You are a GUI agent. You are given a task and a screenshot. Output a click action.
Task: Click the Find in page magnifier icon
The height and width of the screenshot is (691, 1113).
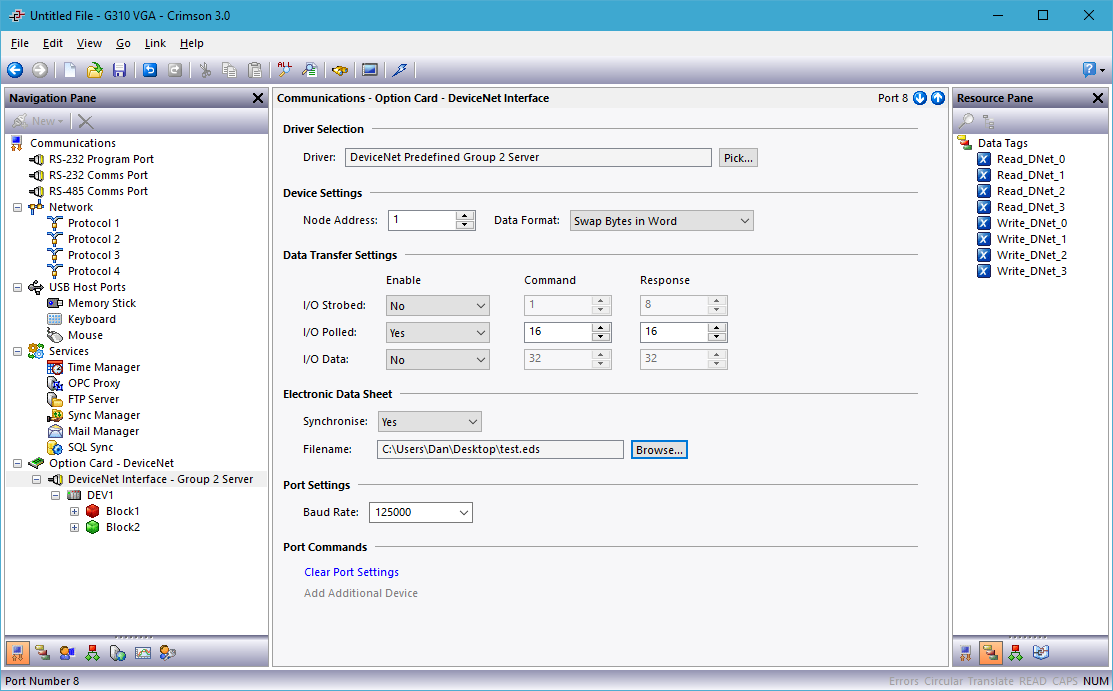309,70
